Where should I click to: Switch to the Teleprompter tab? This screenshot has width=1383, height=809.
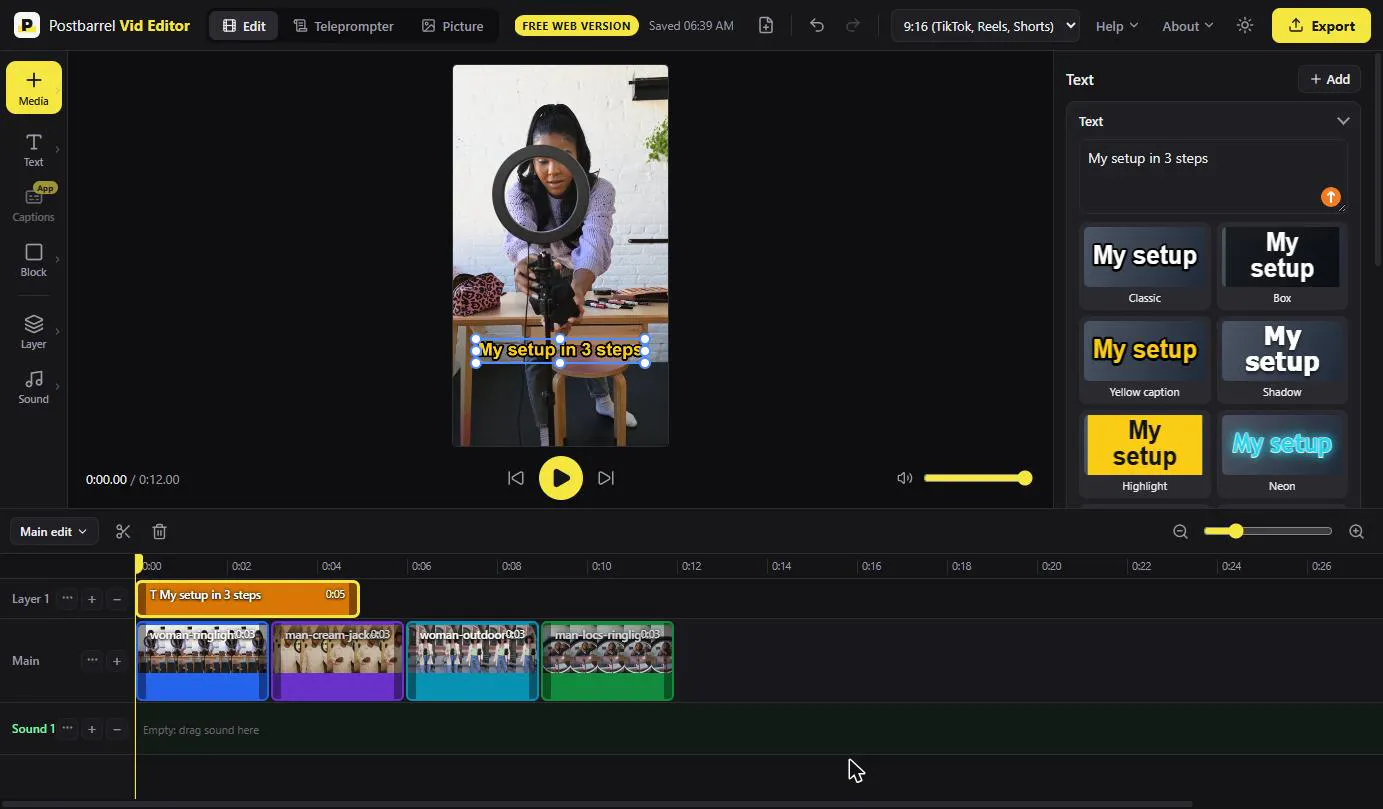[344, 26]
